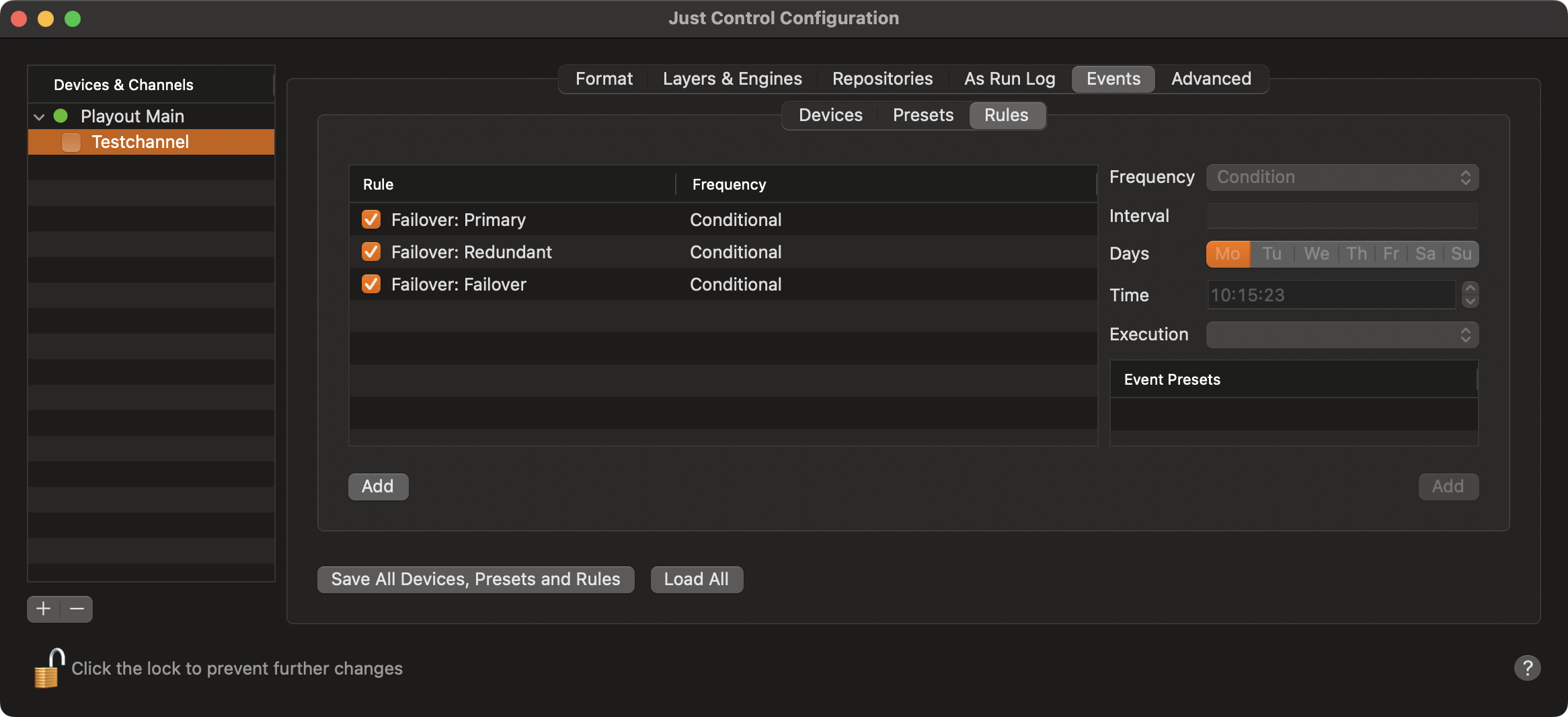Viewport: 1568px width, 717px height.
Task: Click Save All Devices, Presets and Rules
Action: 475,579
